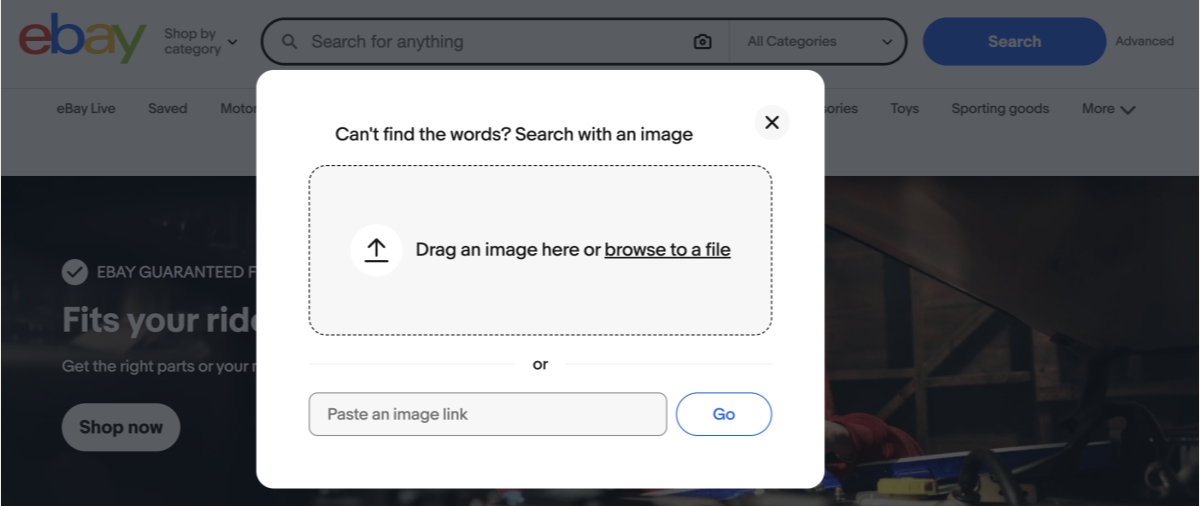Click the 'Fits your ride' banner headline
Viewport: 1200px width, 506px height.
click(159, 320)
